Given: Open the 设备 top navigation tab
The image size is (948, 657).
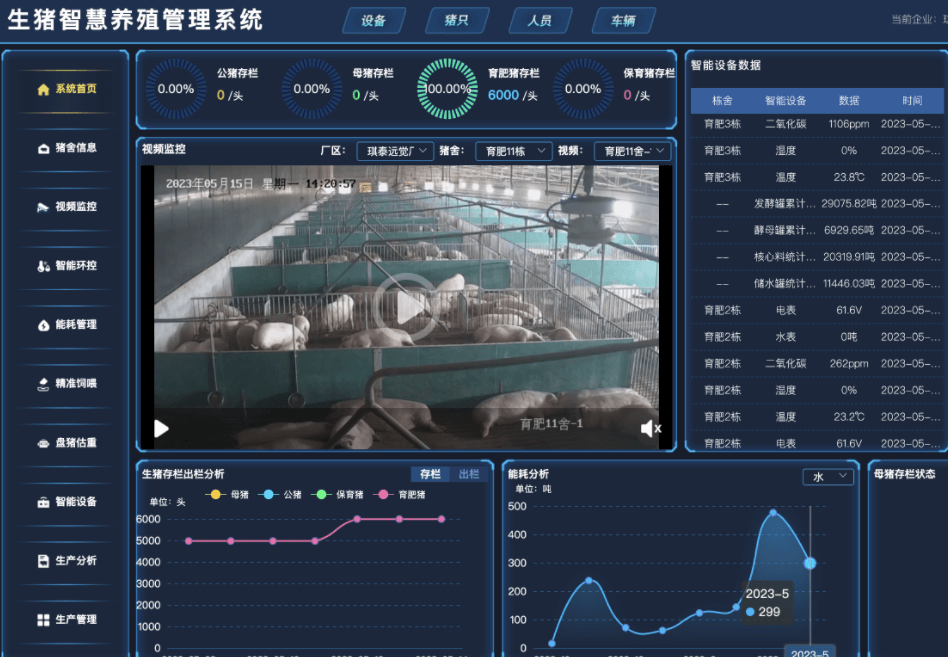Looking at the screenshot, I should tap(374, 21).
